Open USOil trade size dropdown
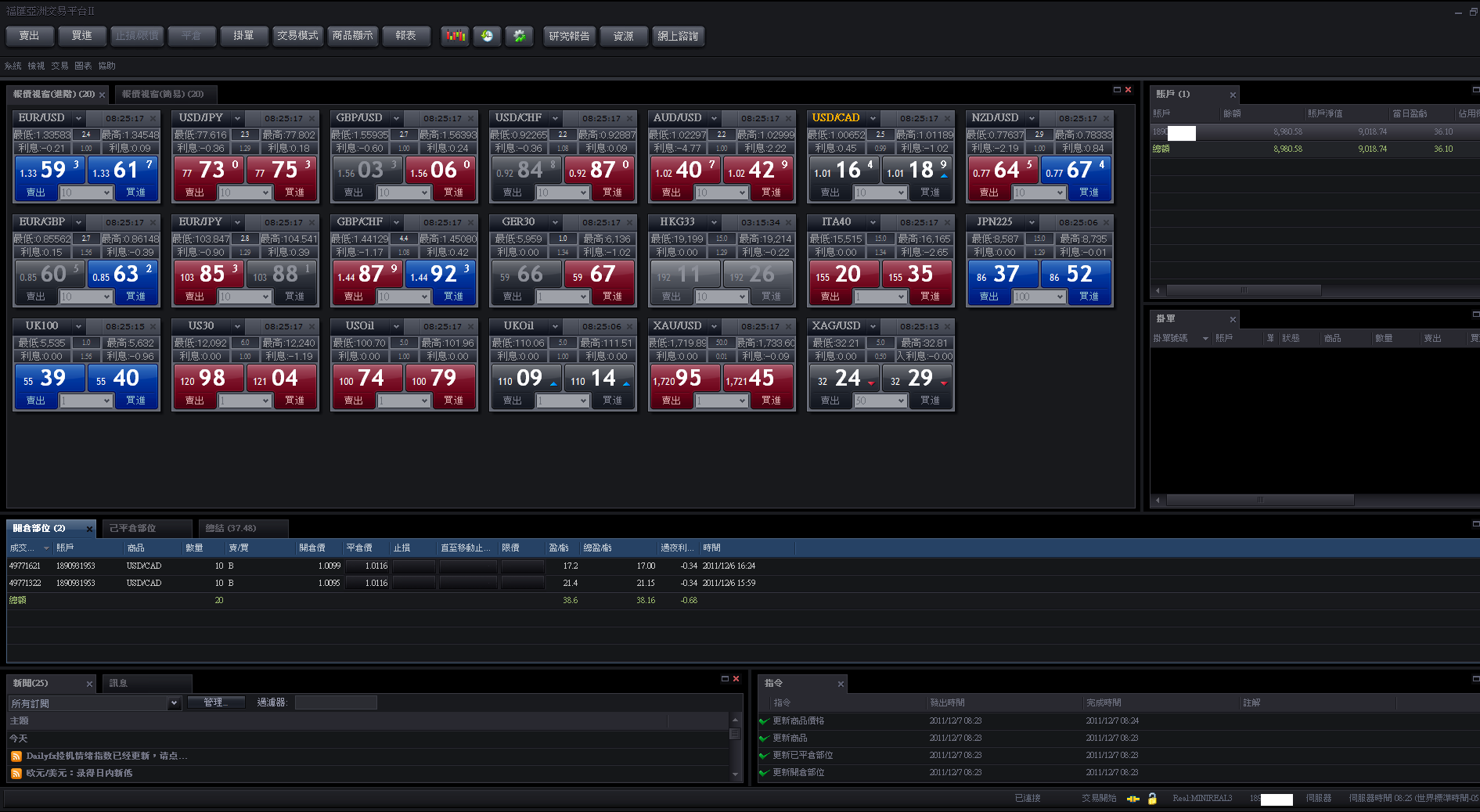 (x=425, y=401)
